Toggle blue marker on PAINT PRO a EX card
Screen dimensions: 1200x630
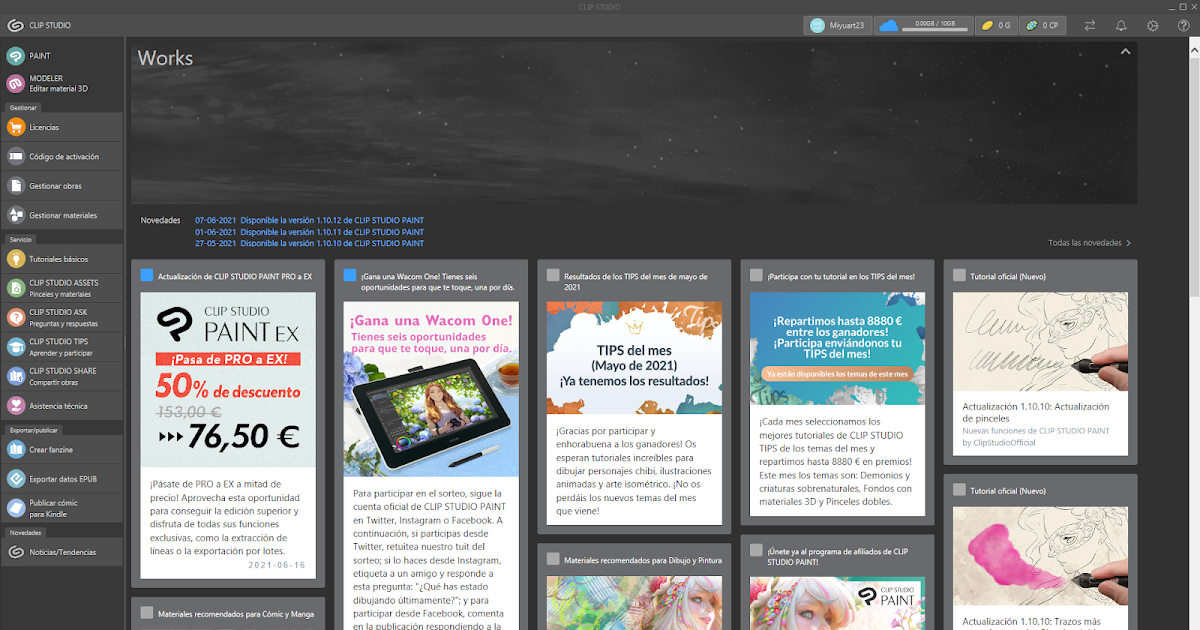(148, 275)
